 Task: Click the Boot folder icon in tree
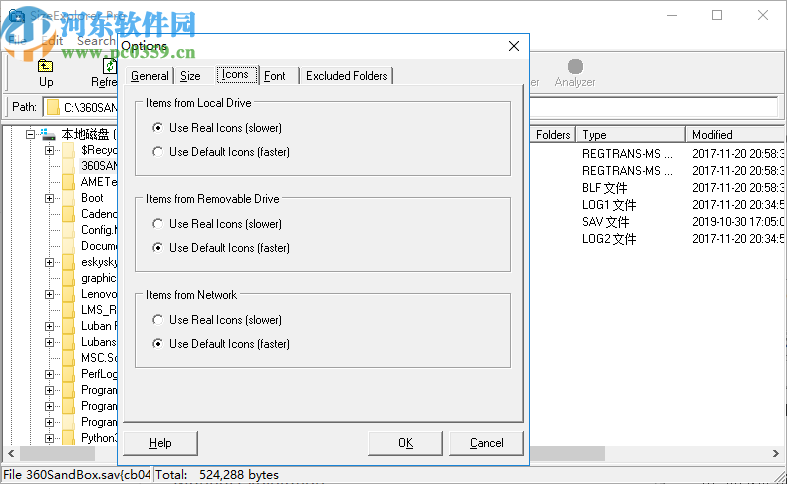69,198
